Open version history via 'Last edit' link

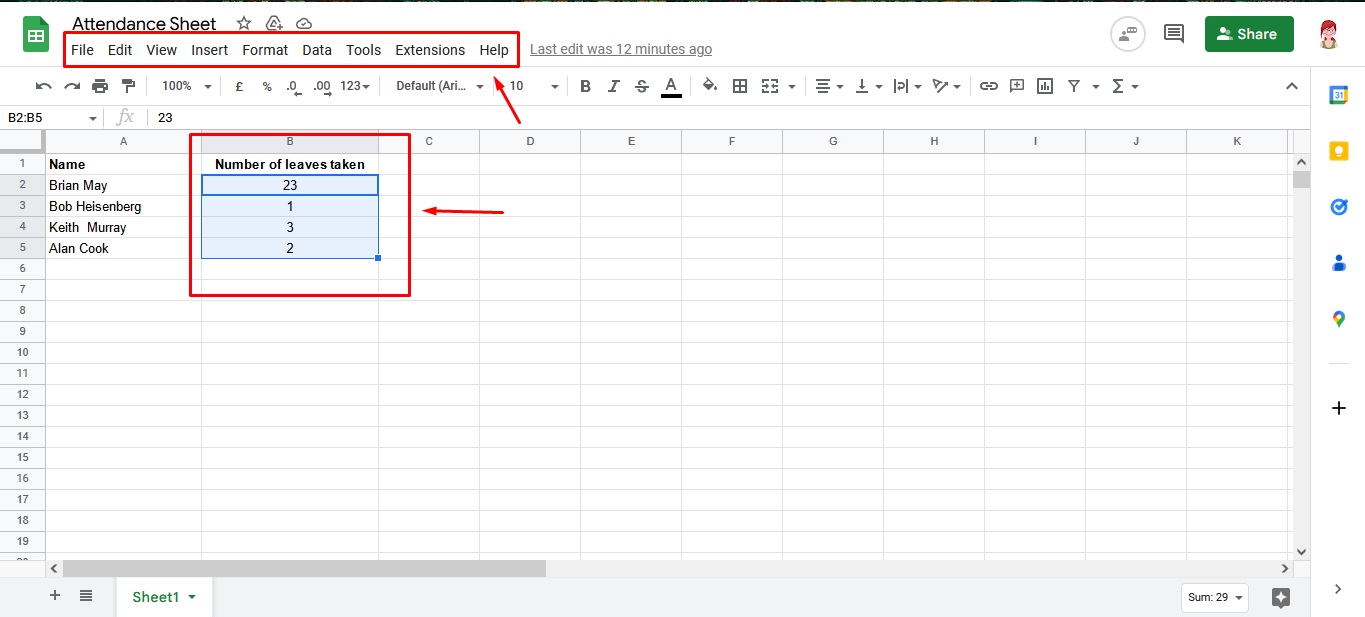(620, 48)
